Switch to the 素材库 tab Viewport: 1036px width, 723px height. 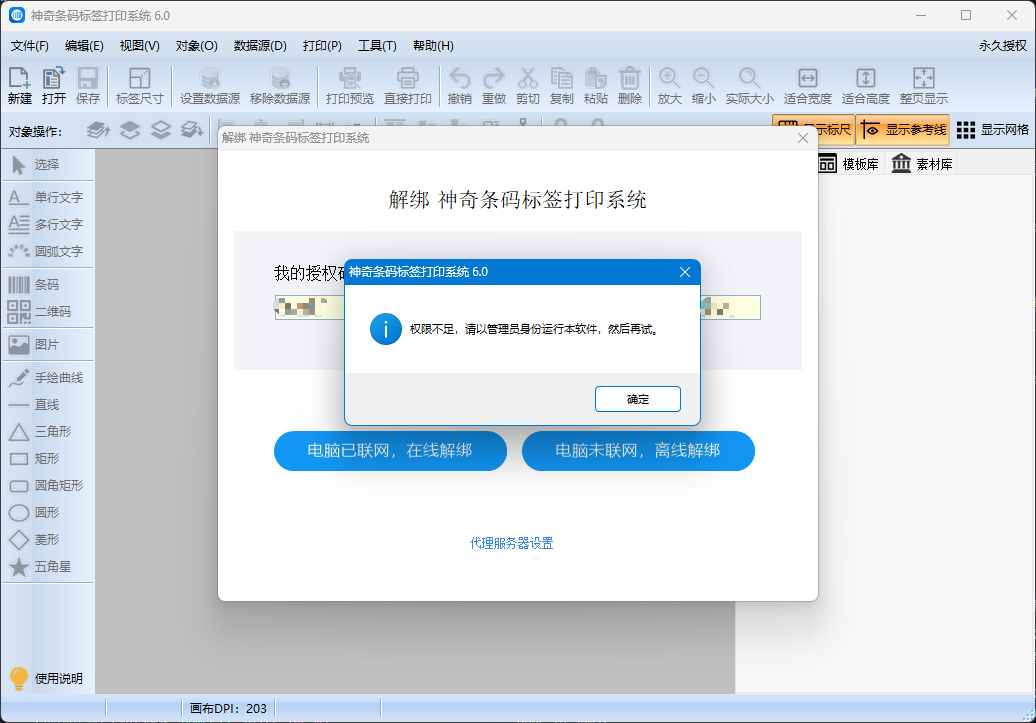tap(922, 164)
